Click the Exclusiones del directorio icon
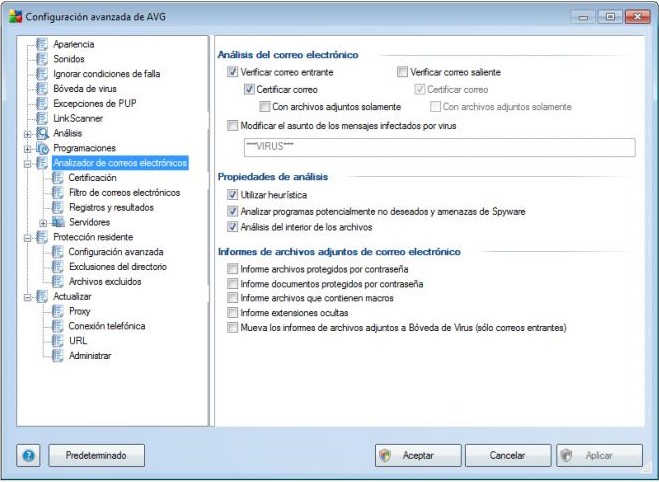 click(58, 267)
